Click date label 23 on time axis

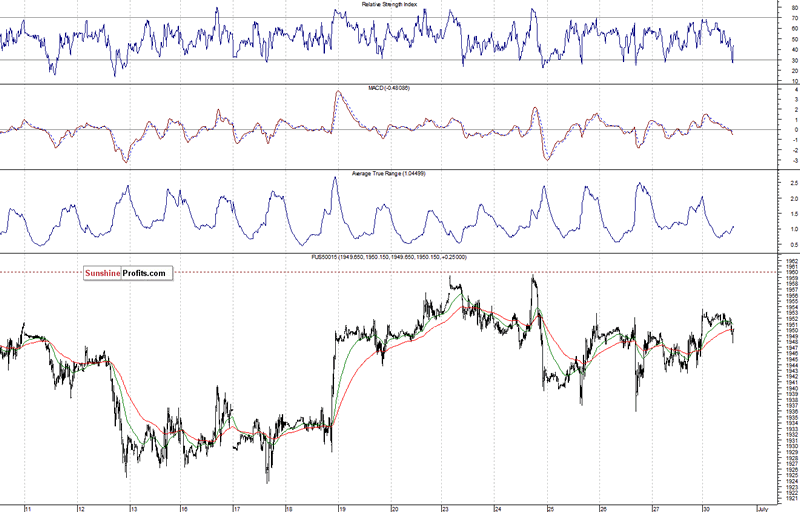(445, 508)
